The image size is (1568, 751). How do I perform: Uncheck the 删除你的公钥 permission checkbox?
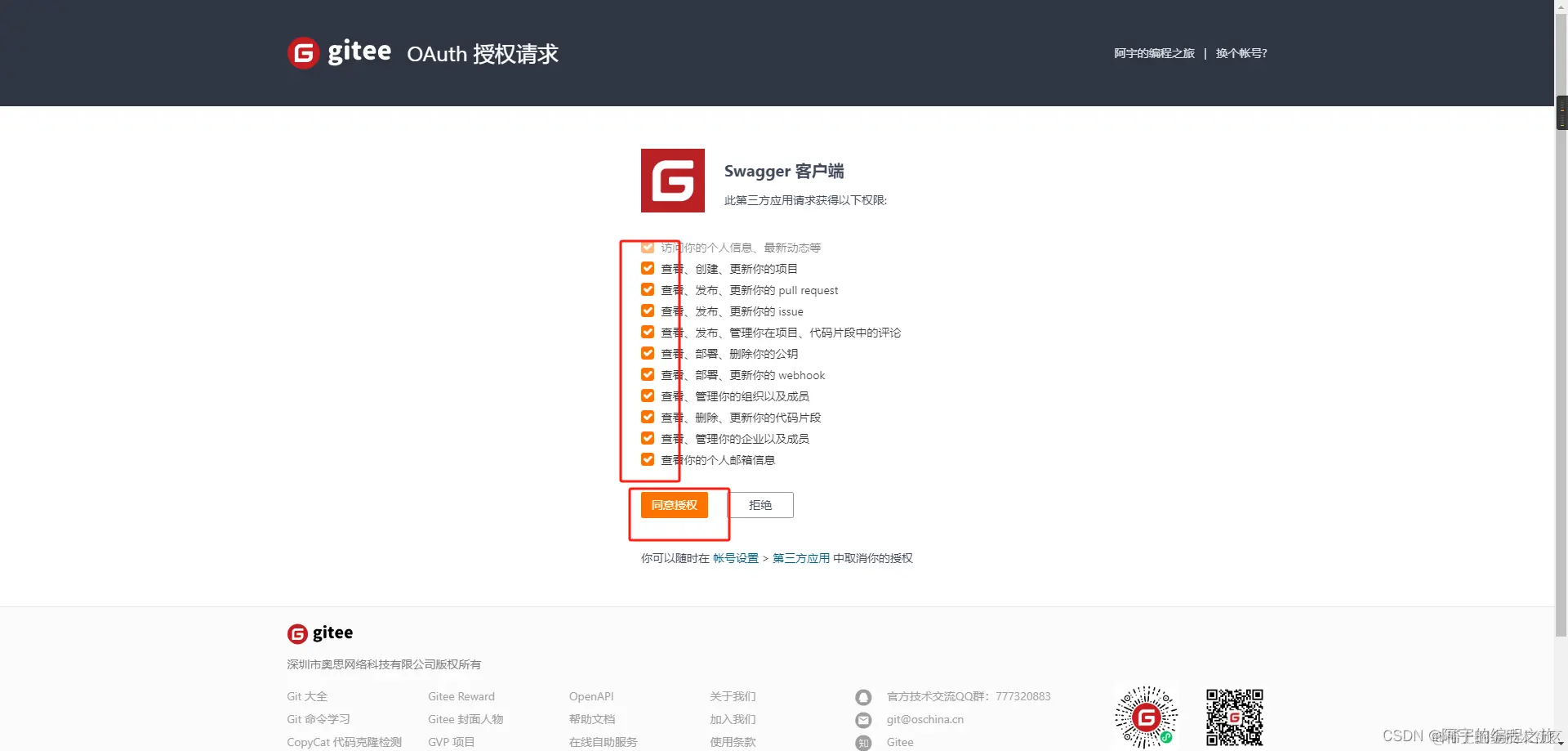coord(648,353)
